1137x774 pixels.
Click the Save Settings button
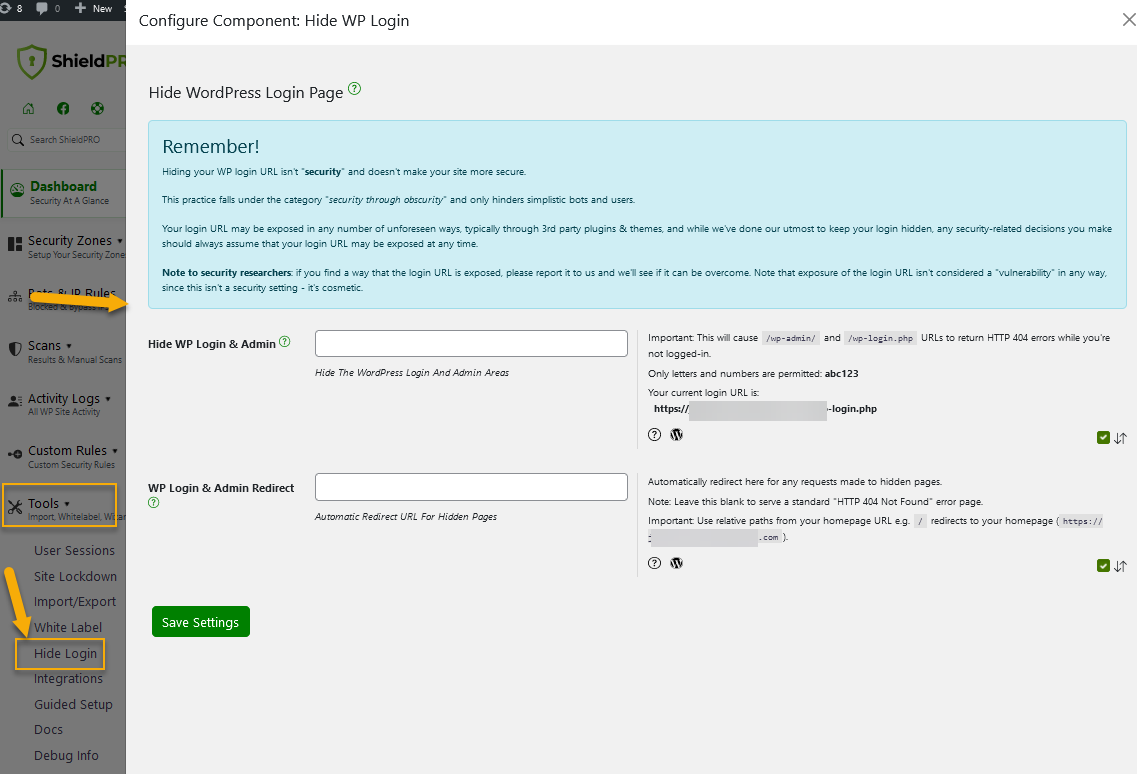201,622
